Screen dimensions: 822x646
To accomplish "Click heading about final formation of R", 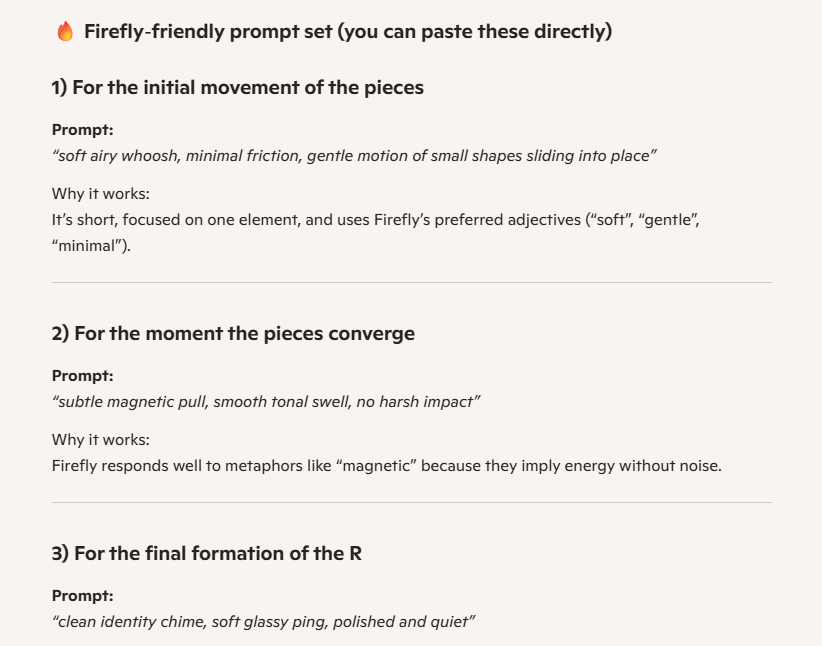I will (x=207, y=553).
